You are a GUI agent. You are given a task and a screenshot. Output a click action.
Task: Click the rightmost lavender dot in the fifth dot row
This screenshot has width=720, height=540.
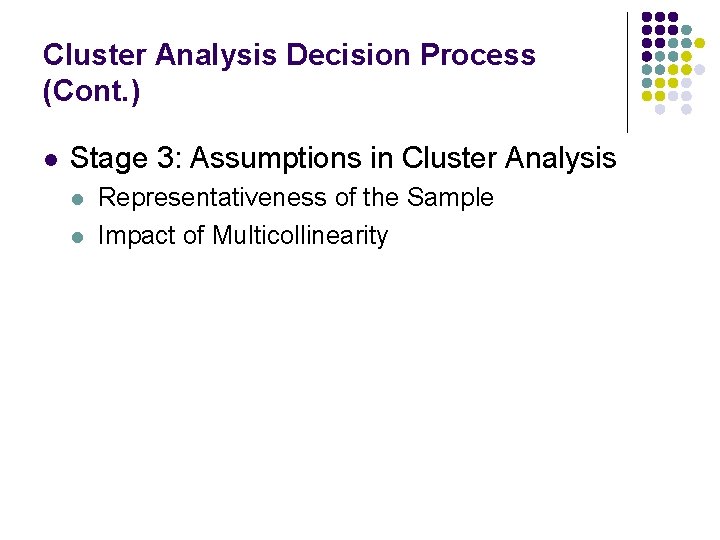(699, 69)
